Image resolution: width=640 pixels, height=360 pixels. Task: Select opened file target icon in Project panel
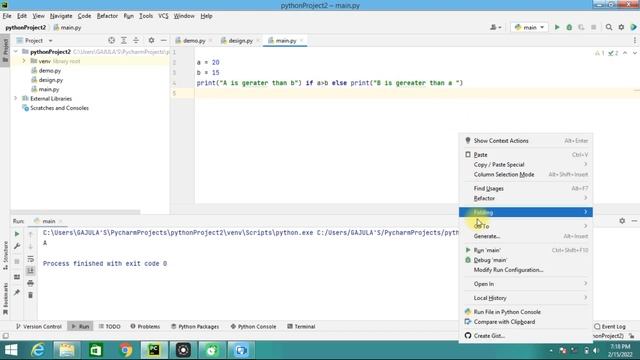tap(111, 40)
